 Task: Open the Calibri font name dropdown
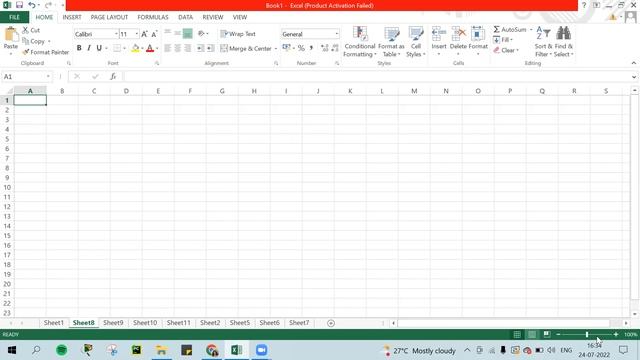116,34
